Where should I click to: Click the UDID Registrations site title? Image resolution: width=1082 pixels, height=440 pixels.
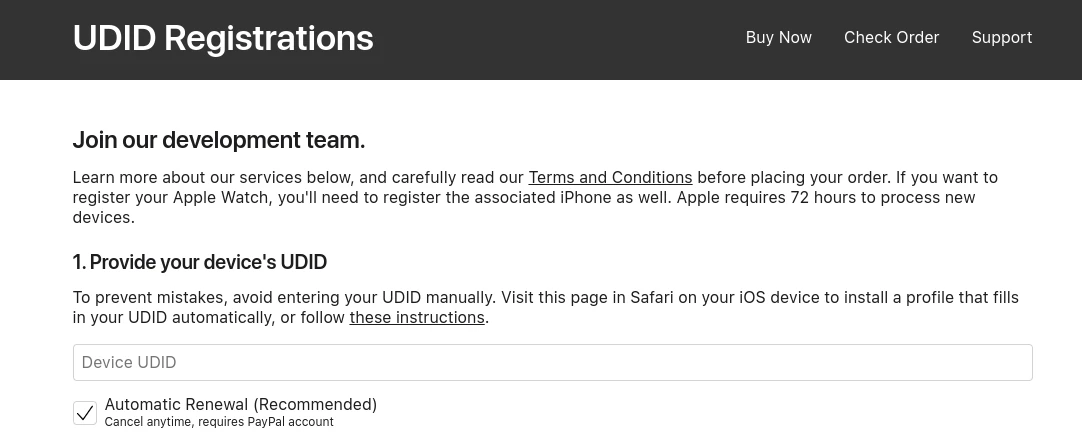(223, 38)
